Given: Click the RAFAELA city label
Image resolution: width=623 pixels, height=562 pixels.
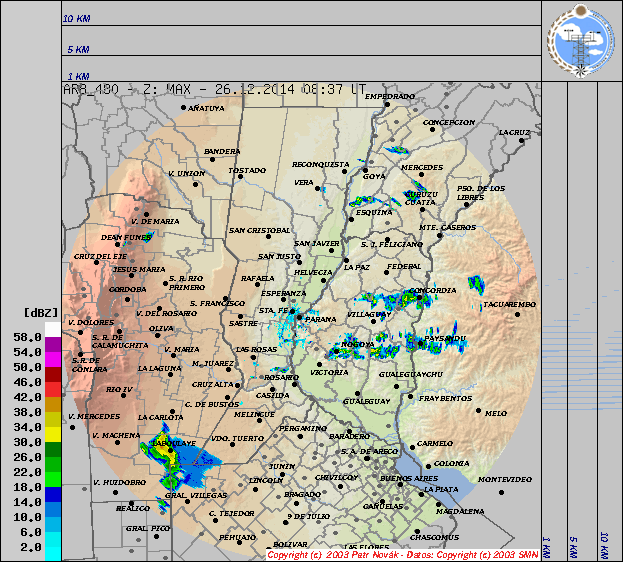Looking at the screenshot, I should pyautogui.click(x=257, y=279).
